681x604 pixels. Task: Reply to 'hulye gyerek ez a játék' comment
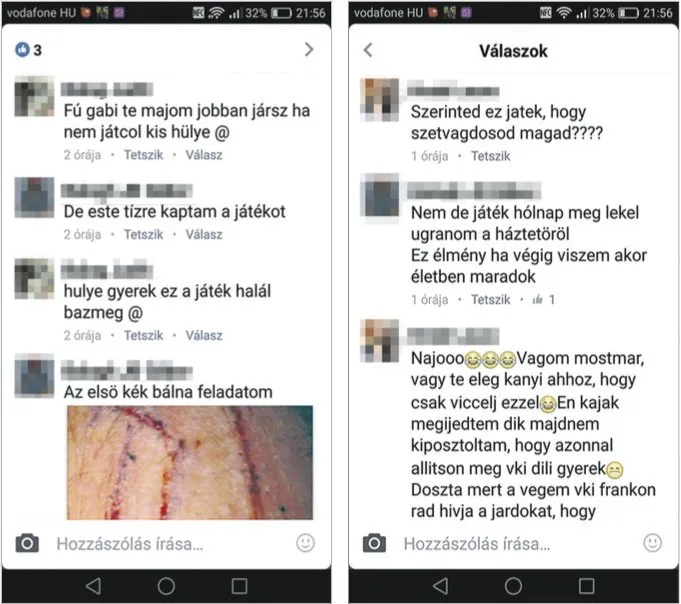(204, 336)
